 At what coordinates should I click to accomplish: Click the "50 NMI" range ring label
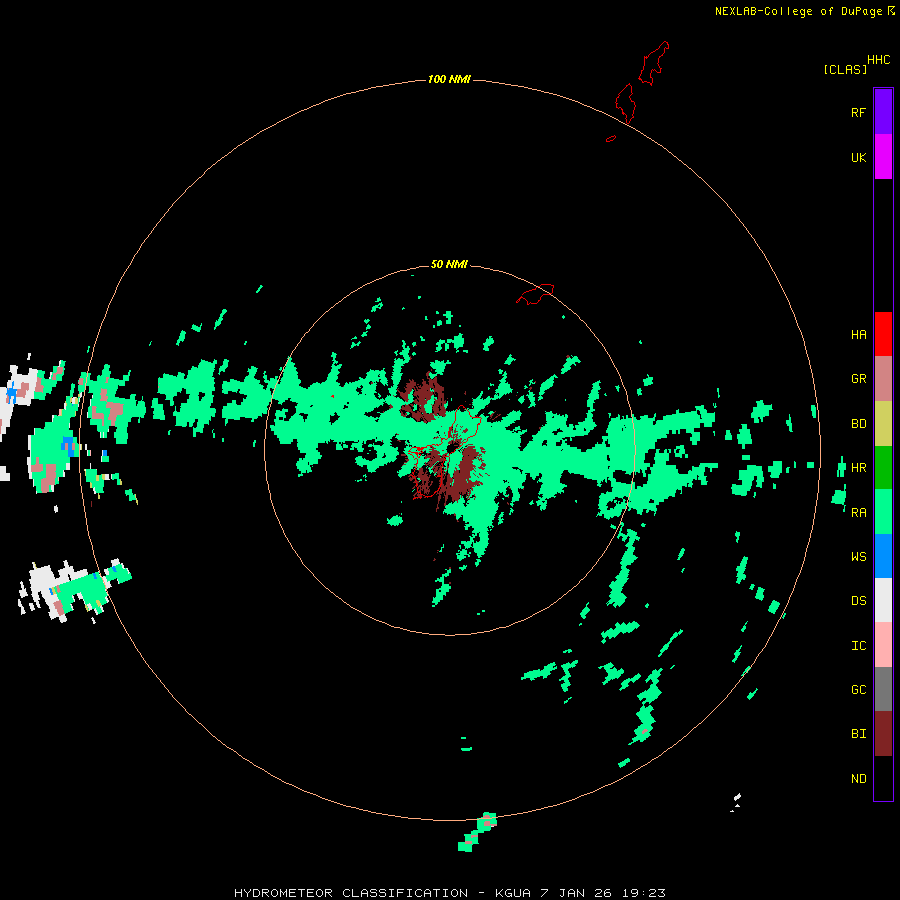449,264
